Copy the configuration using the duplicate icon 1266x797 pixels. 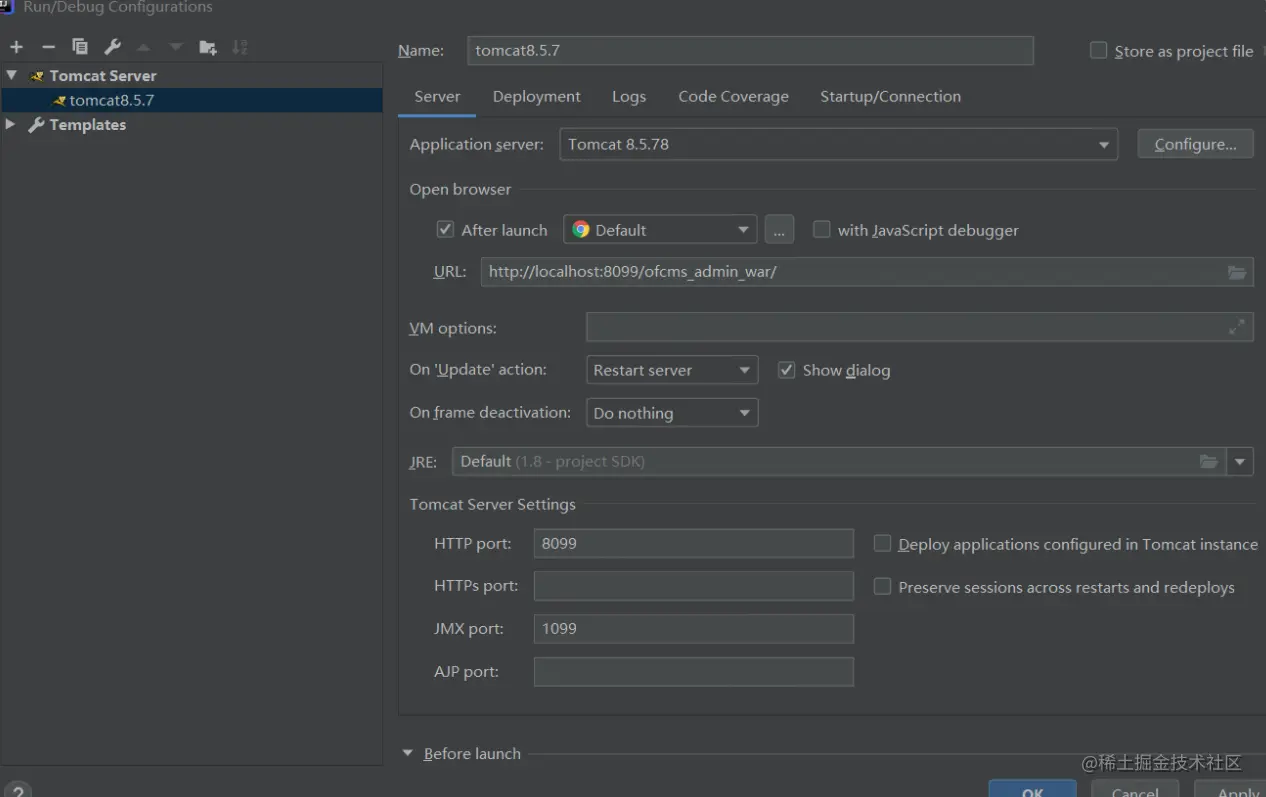coord(80,47)
